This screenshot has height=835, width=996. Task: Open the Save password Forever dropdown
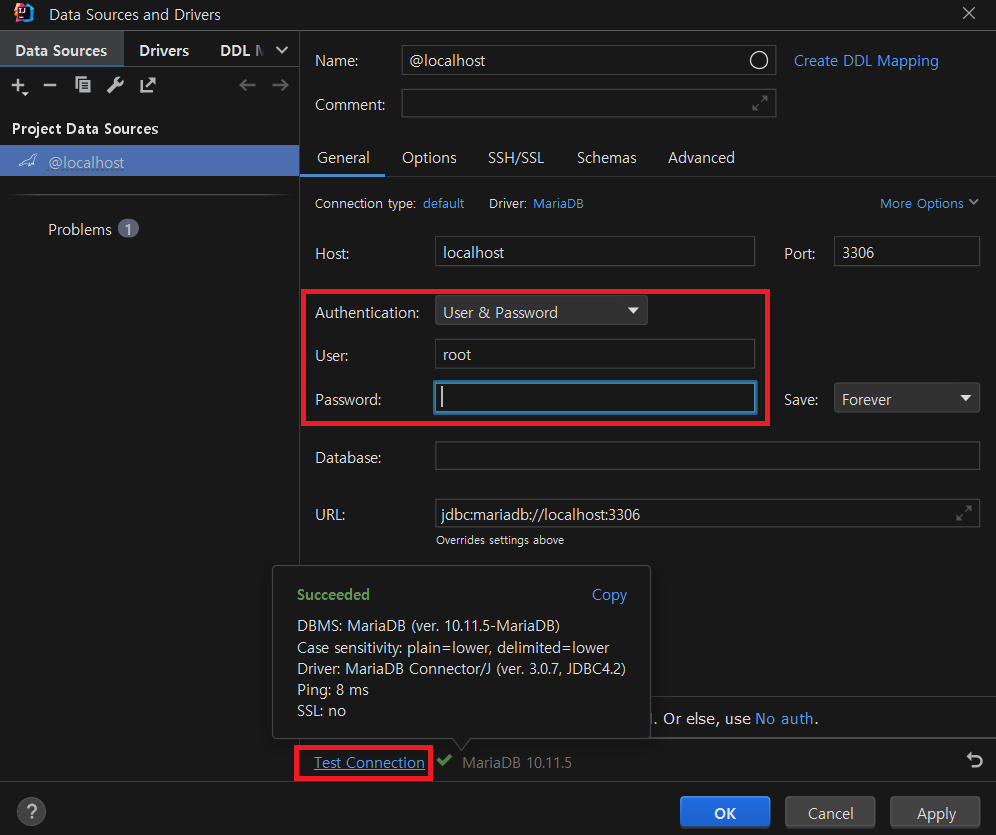tap(906, 399)
